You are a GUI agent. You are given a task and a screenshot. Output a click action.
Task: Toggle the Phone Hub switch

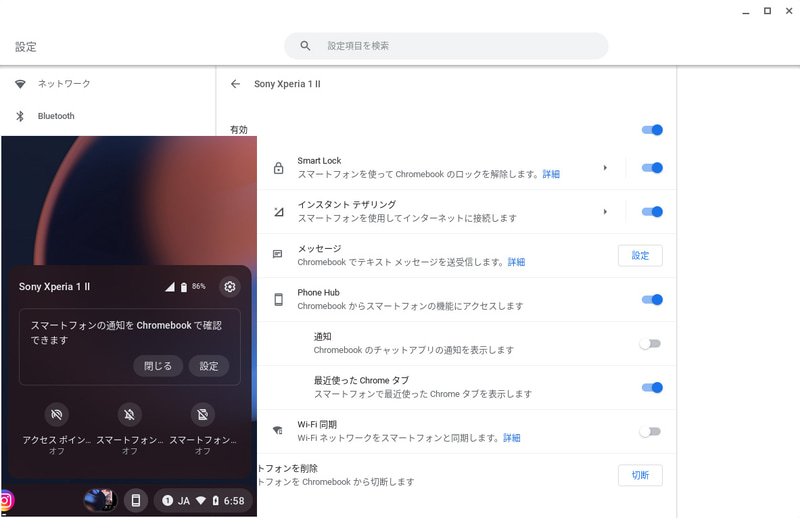(652, 300)
